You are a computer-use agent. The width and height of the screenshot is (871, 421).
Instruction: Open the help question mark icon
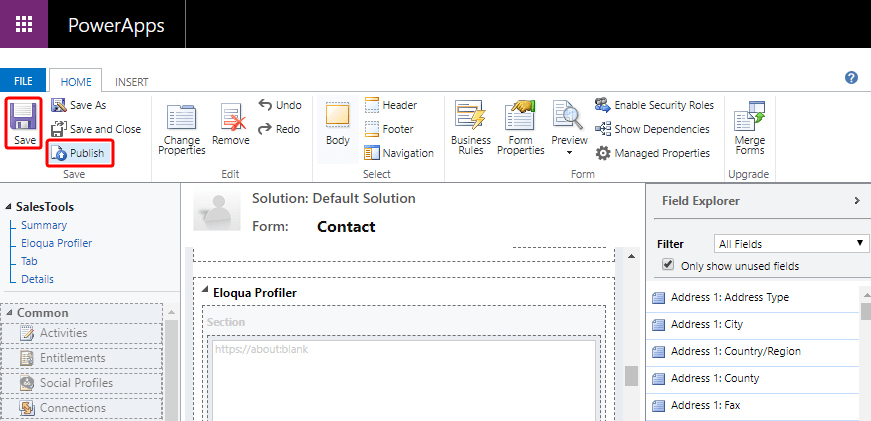(x=851, y=78)
